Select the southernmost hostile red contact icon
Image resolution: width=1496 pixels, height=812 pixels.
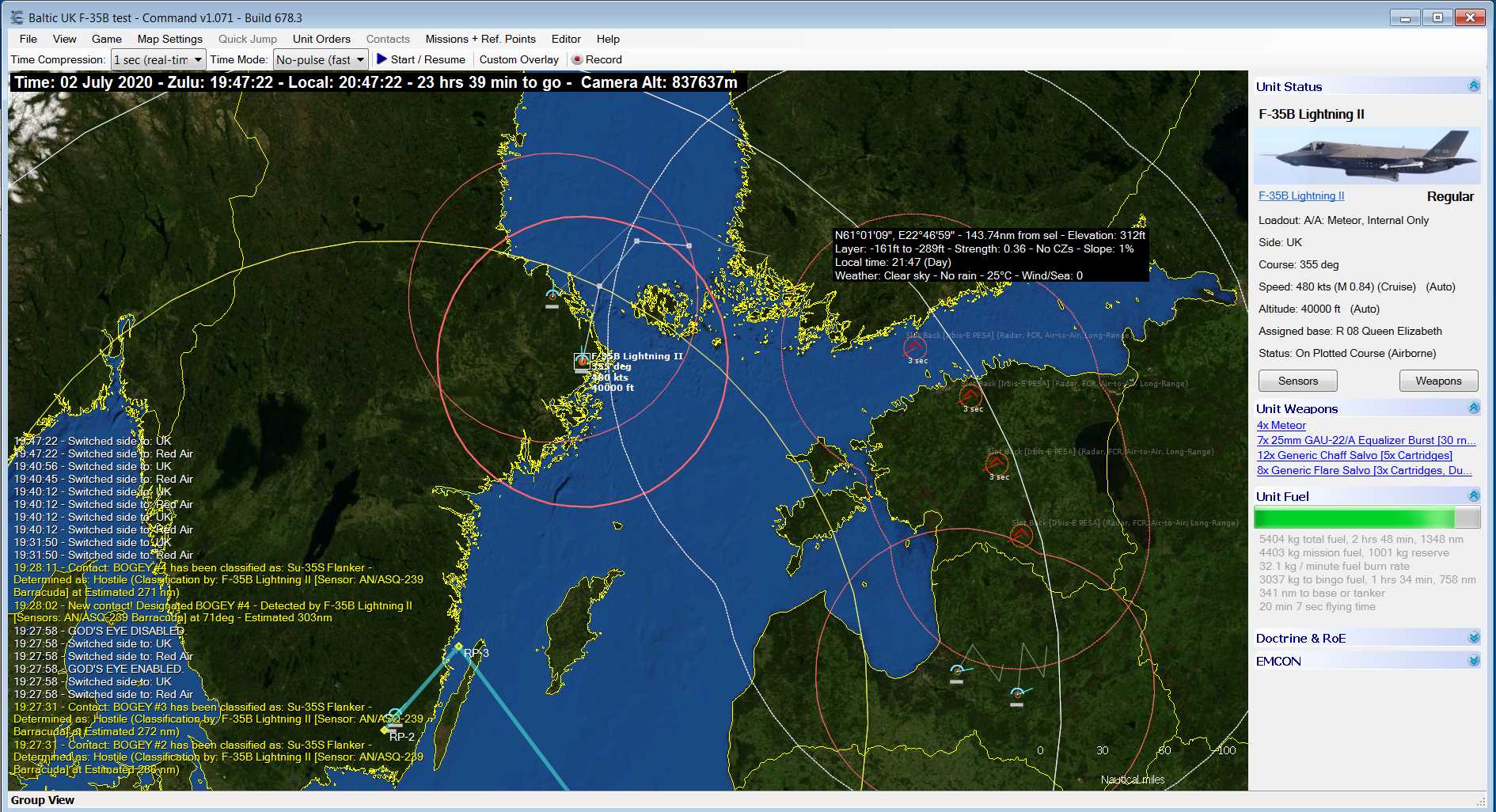coord(1021,536)
